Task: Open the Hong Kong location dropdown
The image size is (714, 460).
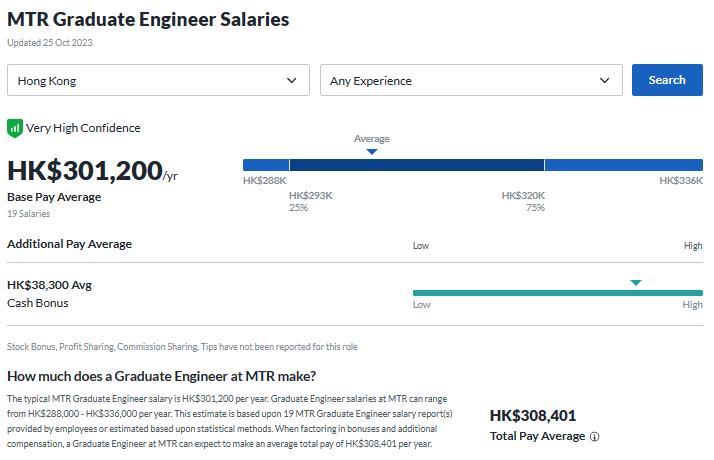Action: click(158, 80)
